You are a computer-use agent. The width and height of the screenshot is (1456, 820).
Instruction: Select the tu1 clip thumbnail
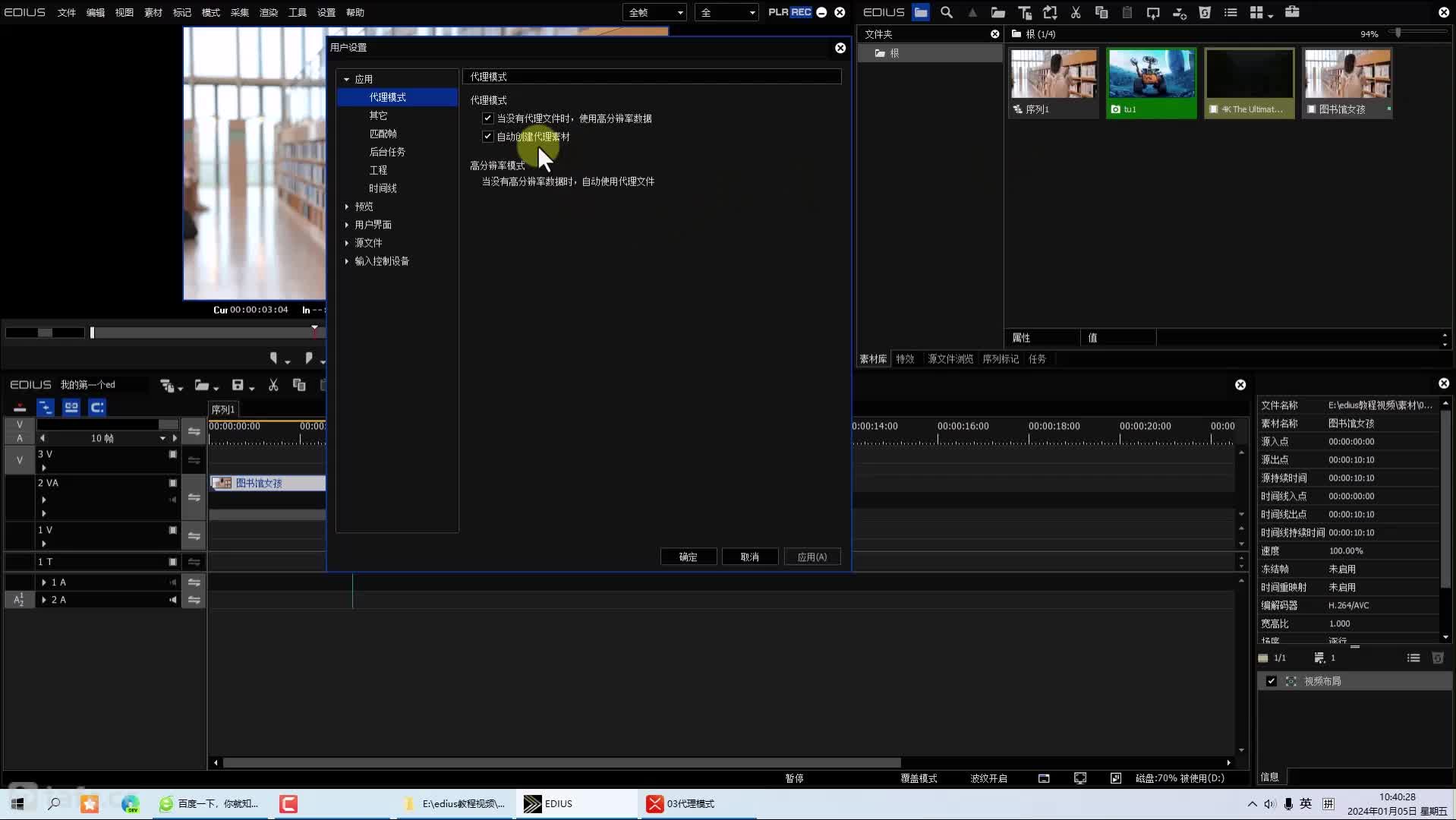click(1152, 83)
